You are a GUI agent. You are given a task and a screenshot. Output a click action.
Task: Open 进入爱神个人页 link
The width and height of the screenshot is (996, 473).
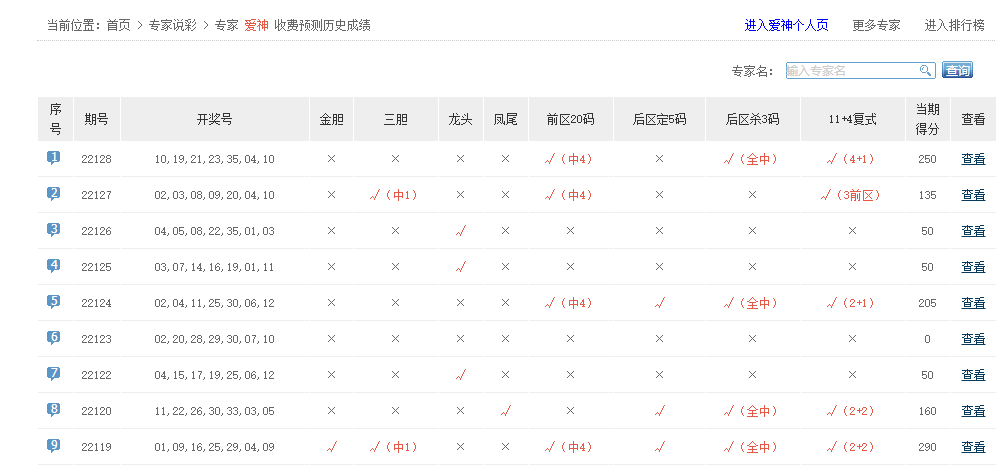[x=786, y=25]
